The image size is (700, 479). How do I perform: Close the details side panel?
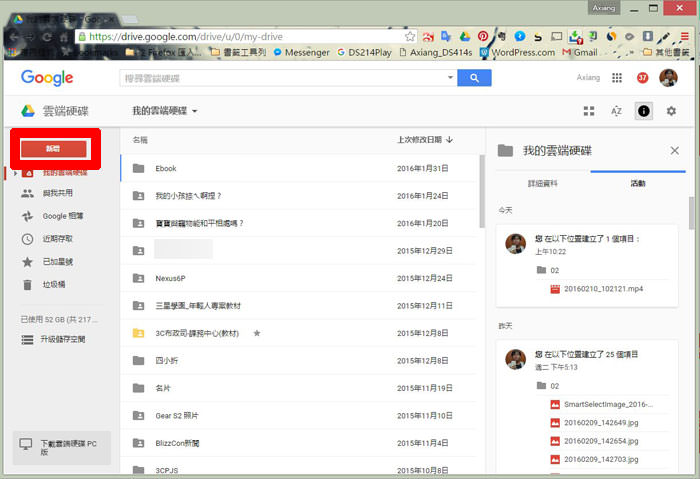674,151
